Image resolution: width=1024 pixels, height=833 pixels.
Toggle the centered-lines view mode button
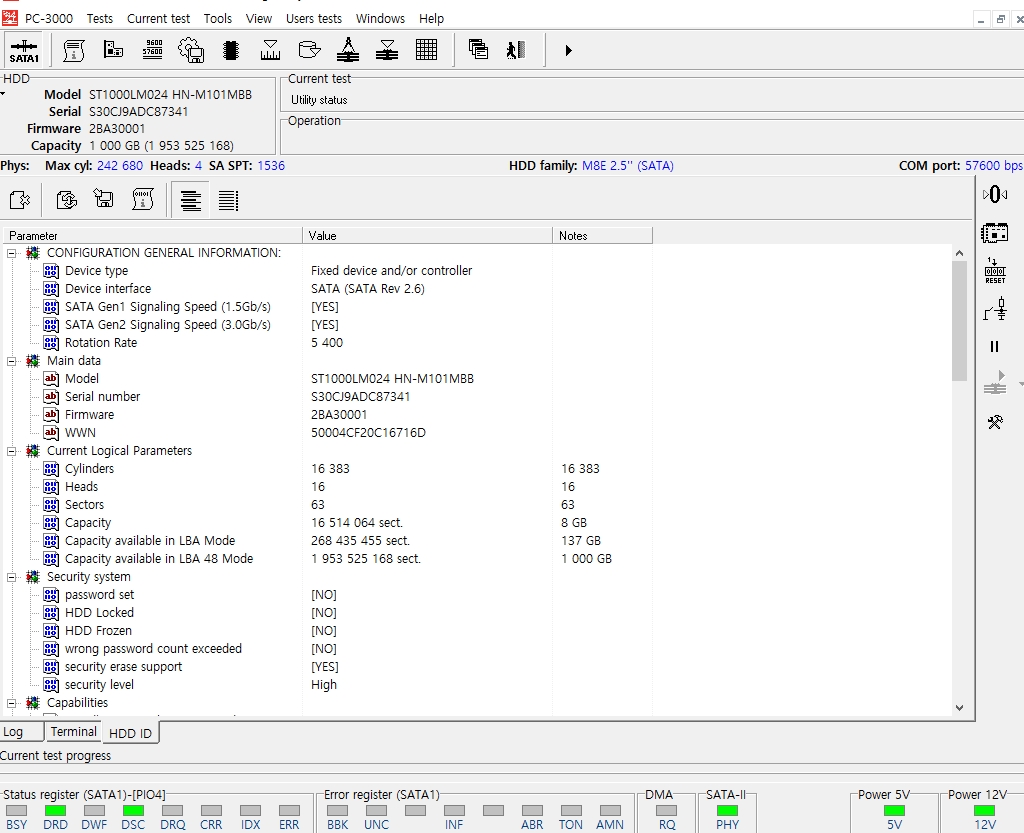point(190,201)
